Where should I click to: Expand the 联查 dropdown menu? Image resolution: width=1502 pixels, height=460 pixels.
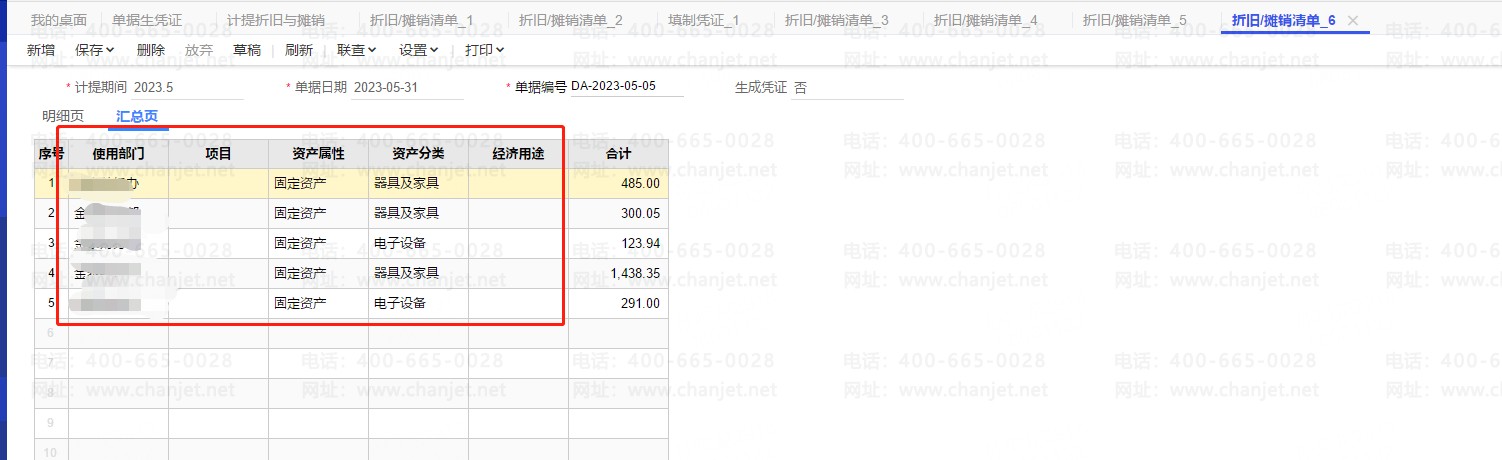point(357,49)
